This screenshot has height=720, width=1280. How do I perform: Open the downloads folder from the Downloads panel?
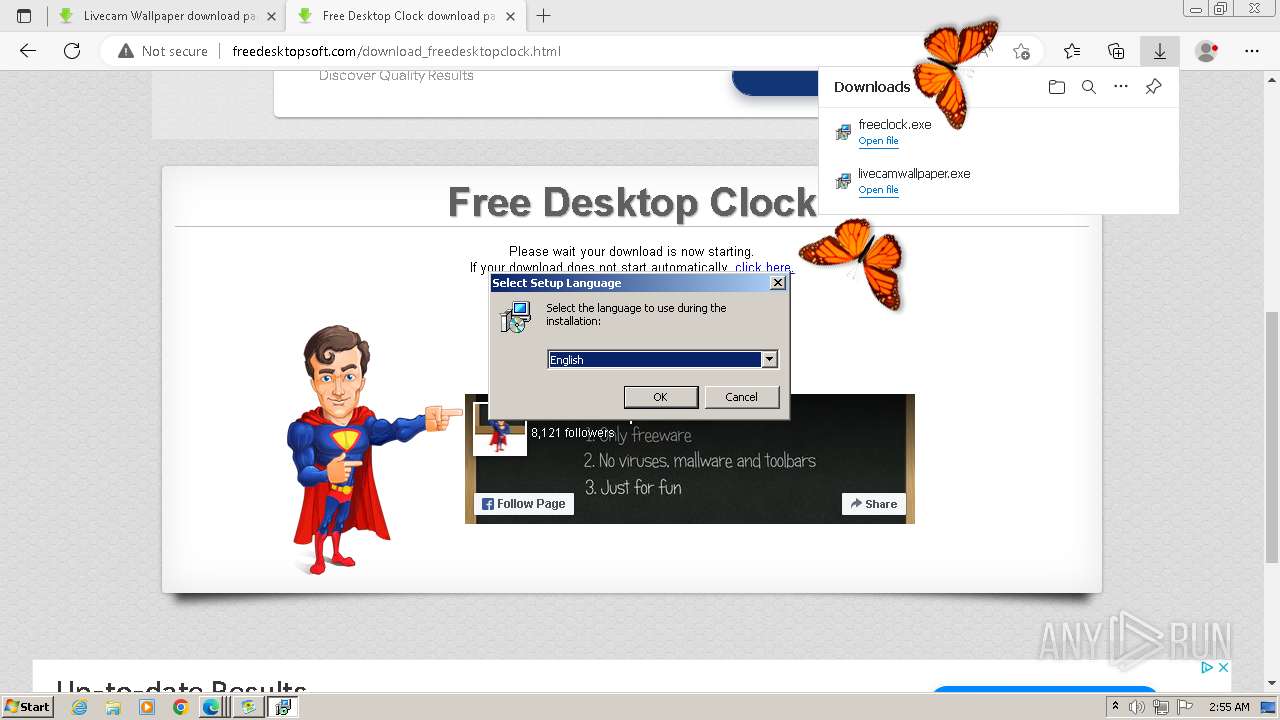coord(1057,87)
